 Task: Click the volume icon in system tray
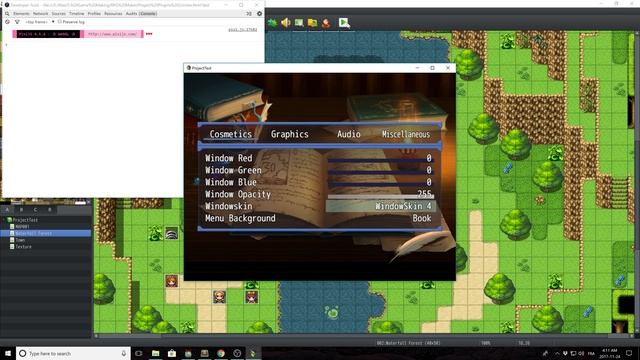(581, 353)
